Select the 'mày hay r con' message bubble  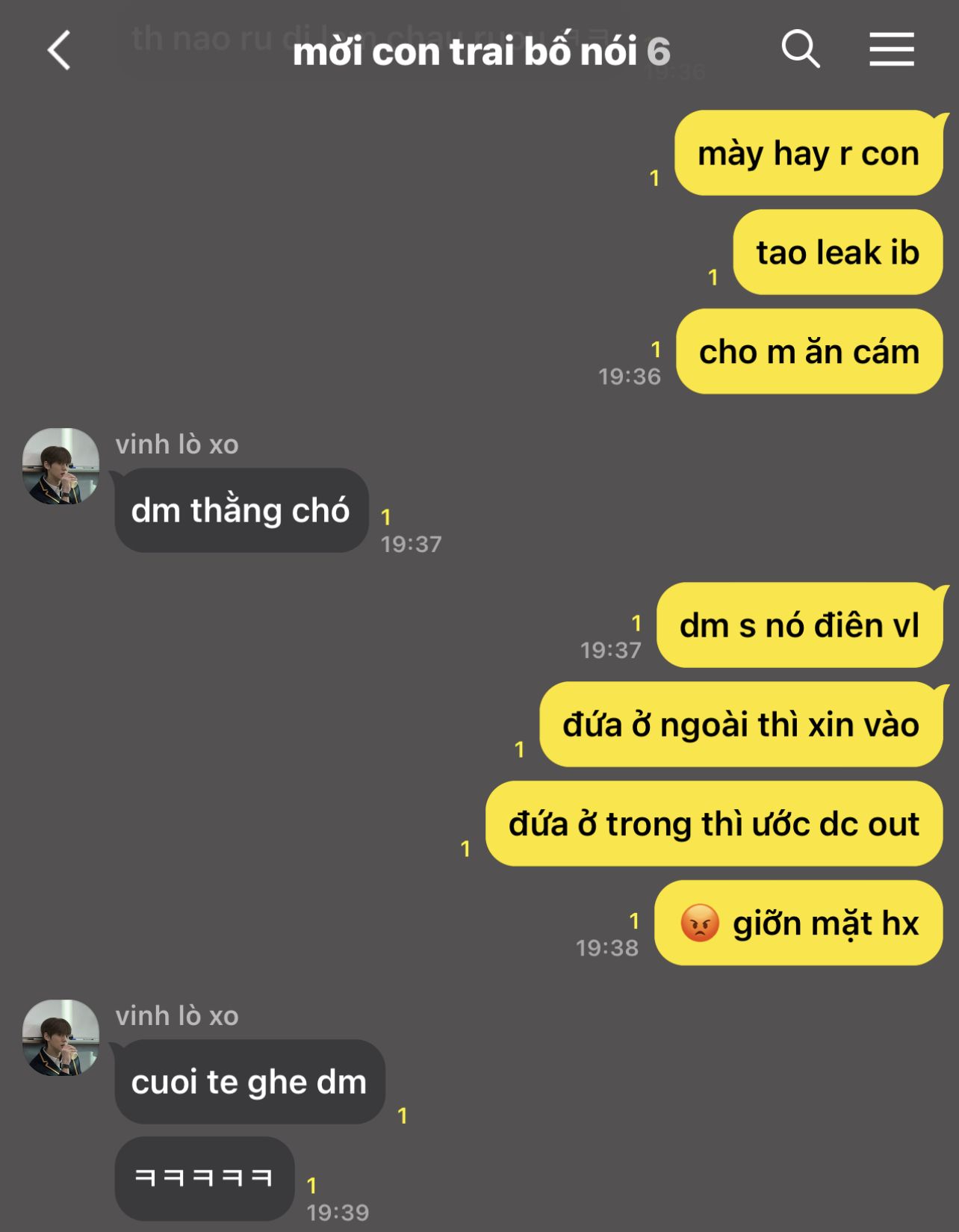pos(809,153)
